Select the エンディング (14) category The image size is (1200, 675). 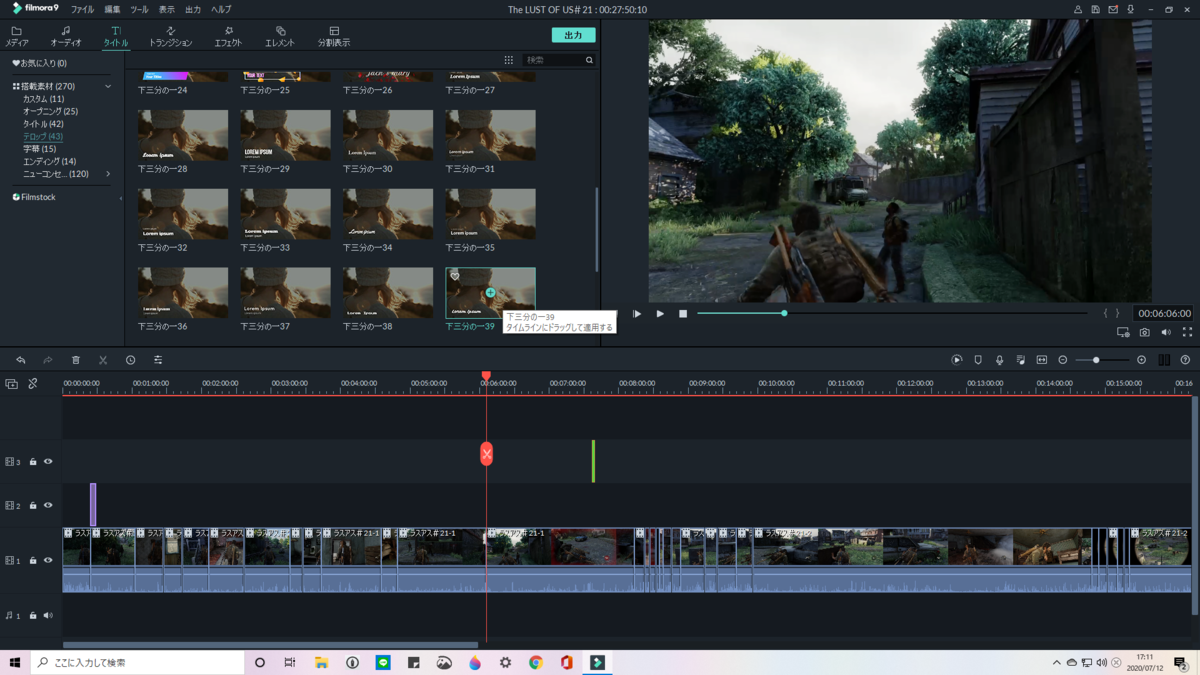49,161
